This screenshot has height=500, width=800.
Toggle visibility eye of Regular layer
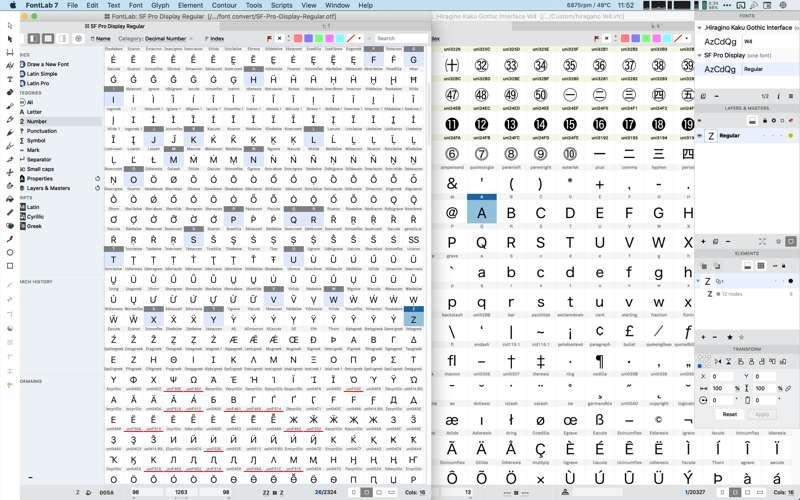pyautogui.click(x=699, y=136)
